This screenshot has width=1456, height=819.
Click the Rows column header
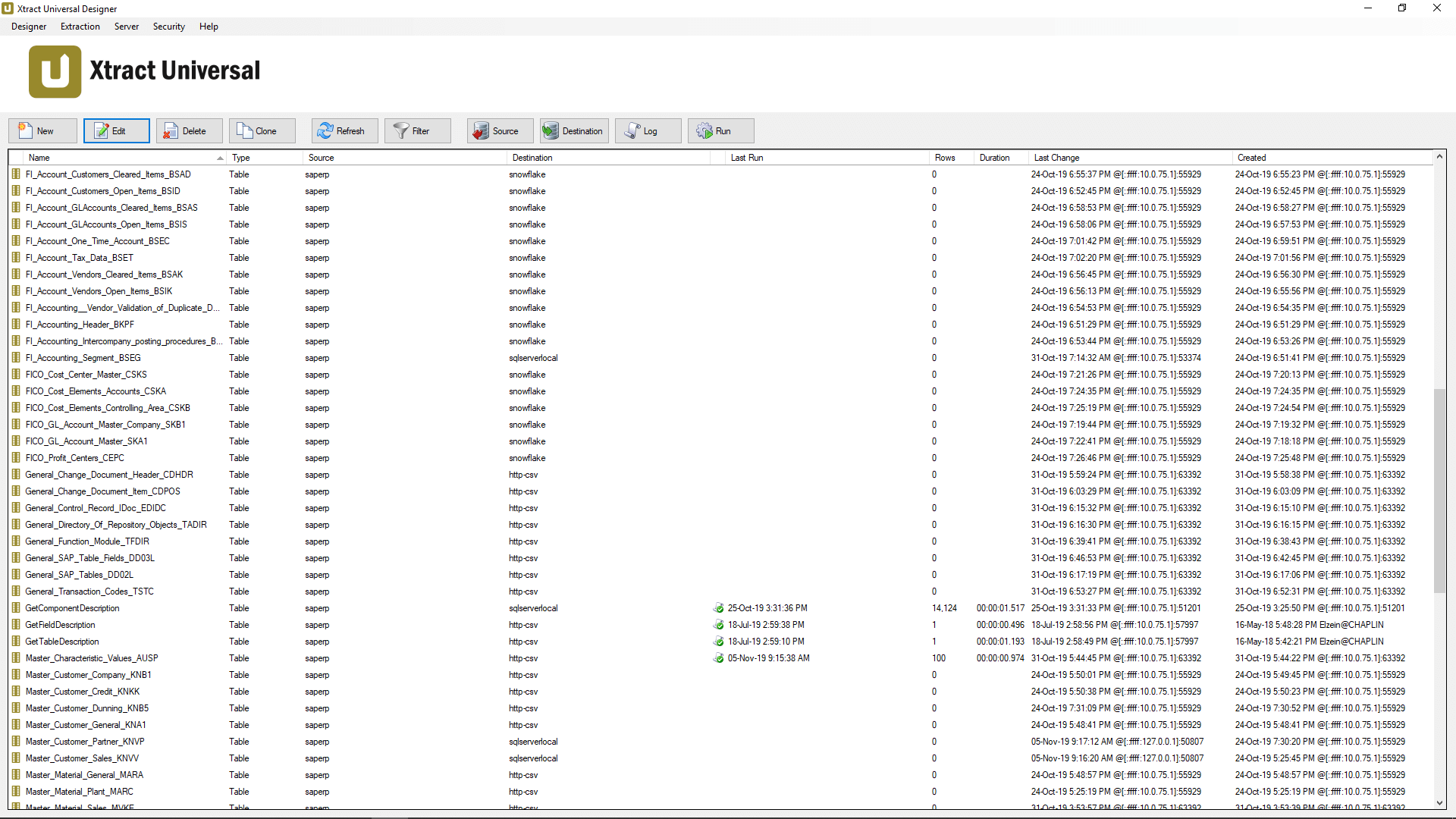(952, 158)
